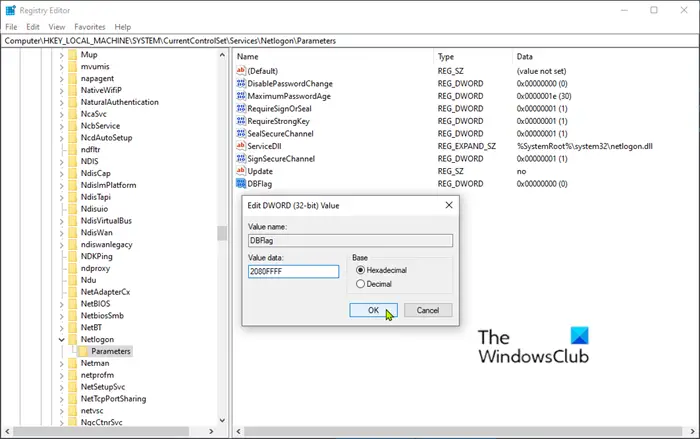Expand the NdisCap tree node
The width and height of the screenshot is (700, 439).
[62, 174]
